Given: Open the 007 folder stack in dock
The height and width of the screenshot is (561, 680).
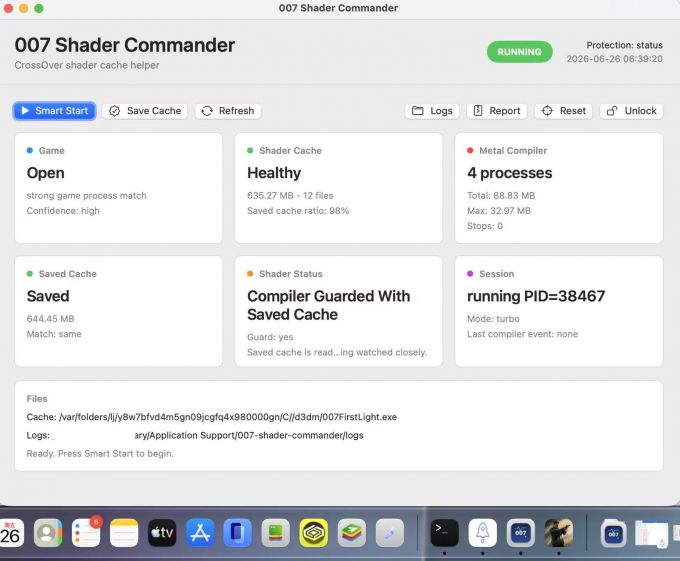Looking at the screenshot, I should click(x=614, y=533).
